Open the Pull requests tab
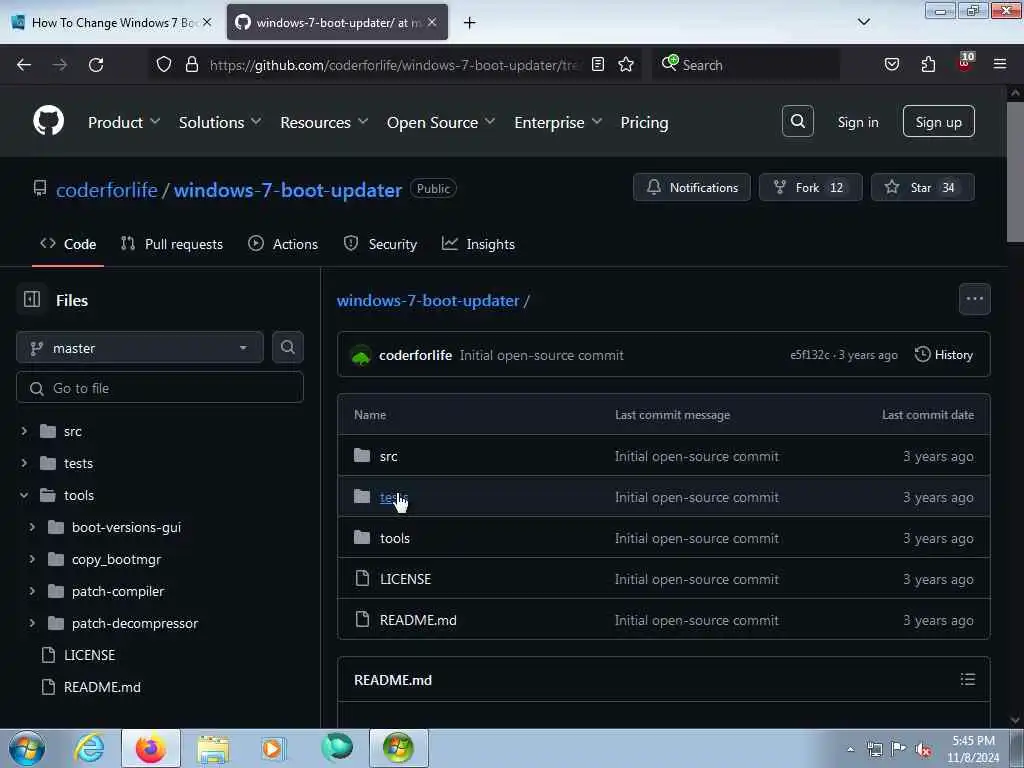This screenshot has width=1024, height=768. click(172, 244)
